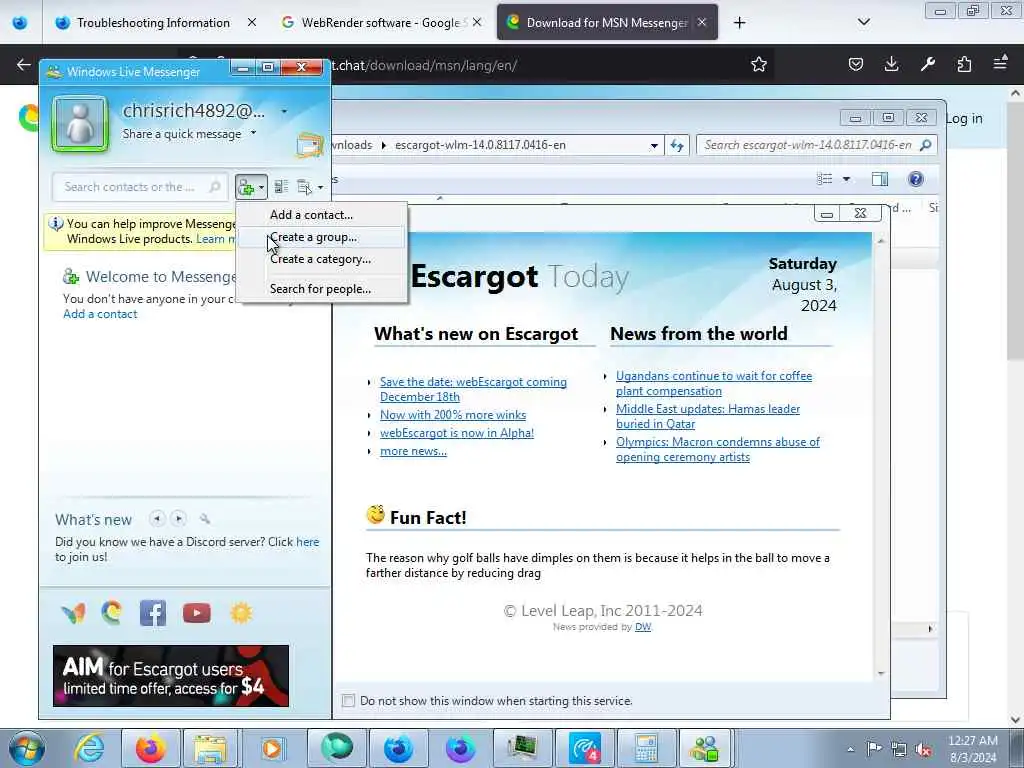Show next What's new item
Image resolution: width=1024 pixels, height=768 pixels.
coord(178,519)
